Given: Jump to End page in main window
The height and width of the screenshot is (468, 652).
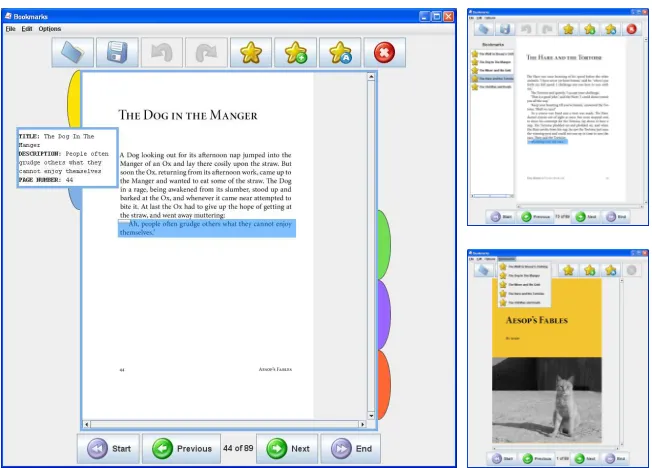Looking at the screenshot, I should tap(351, 448).
